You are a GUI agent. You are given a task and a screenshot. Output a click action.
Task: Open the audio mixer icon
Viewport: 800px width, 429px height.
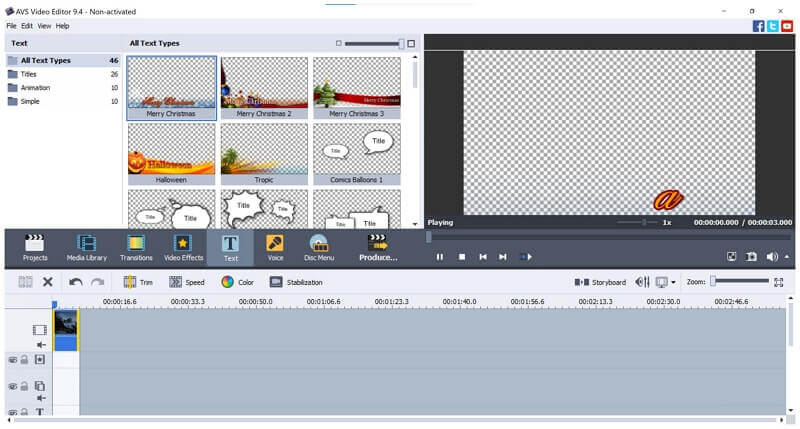pyautogui.click(x=642, y=282)
